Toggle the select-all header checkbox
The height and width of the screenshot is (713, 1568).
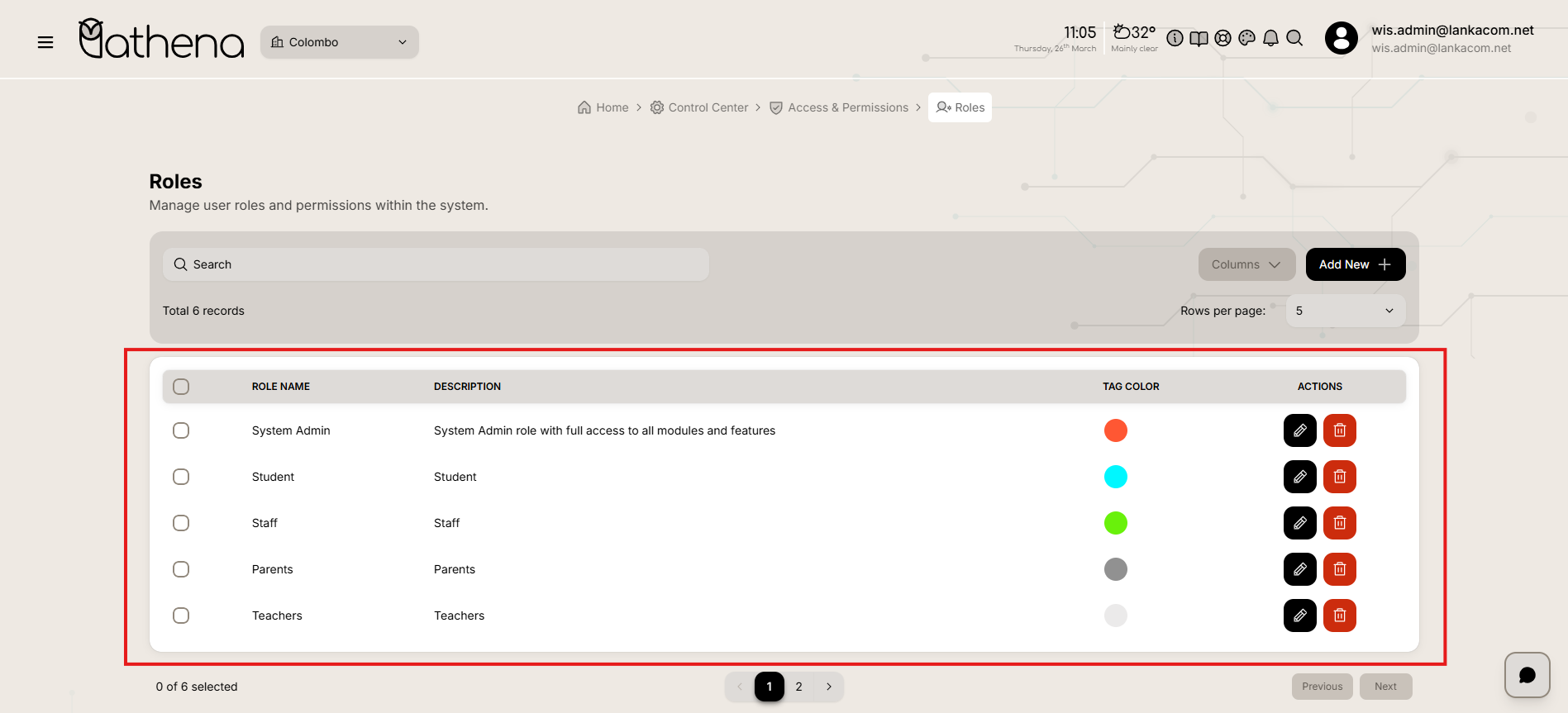pos(181,387)
